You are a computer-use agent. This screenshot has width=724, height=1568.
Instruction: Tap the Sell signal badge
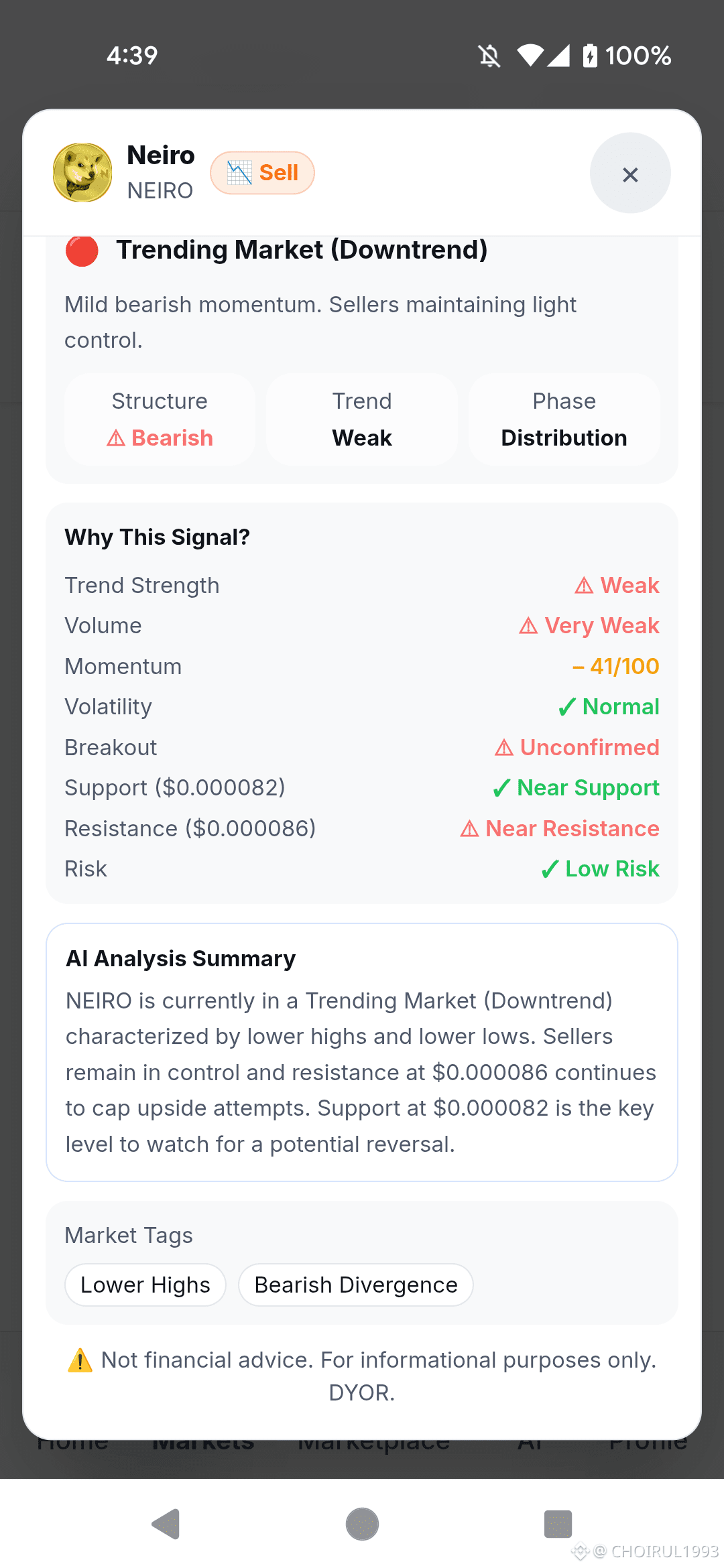(x=262, y=173)
